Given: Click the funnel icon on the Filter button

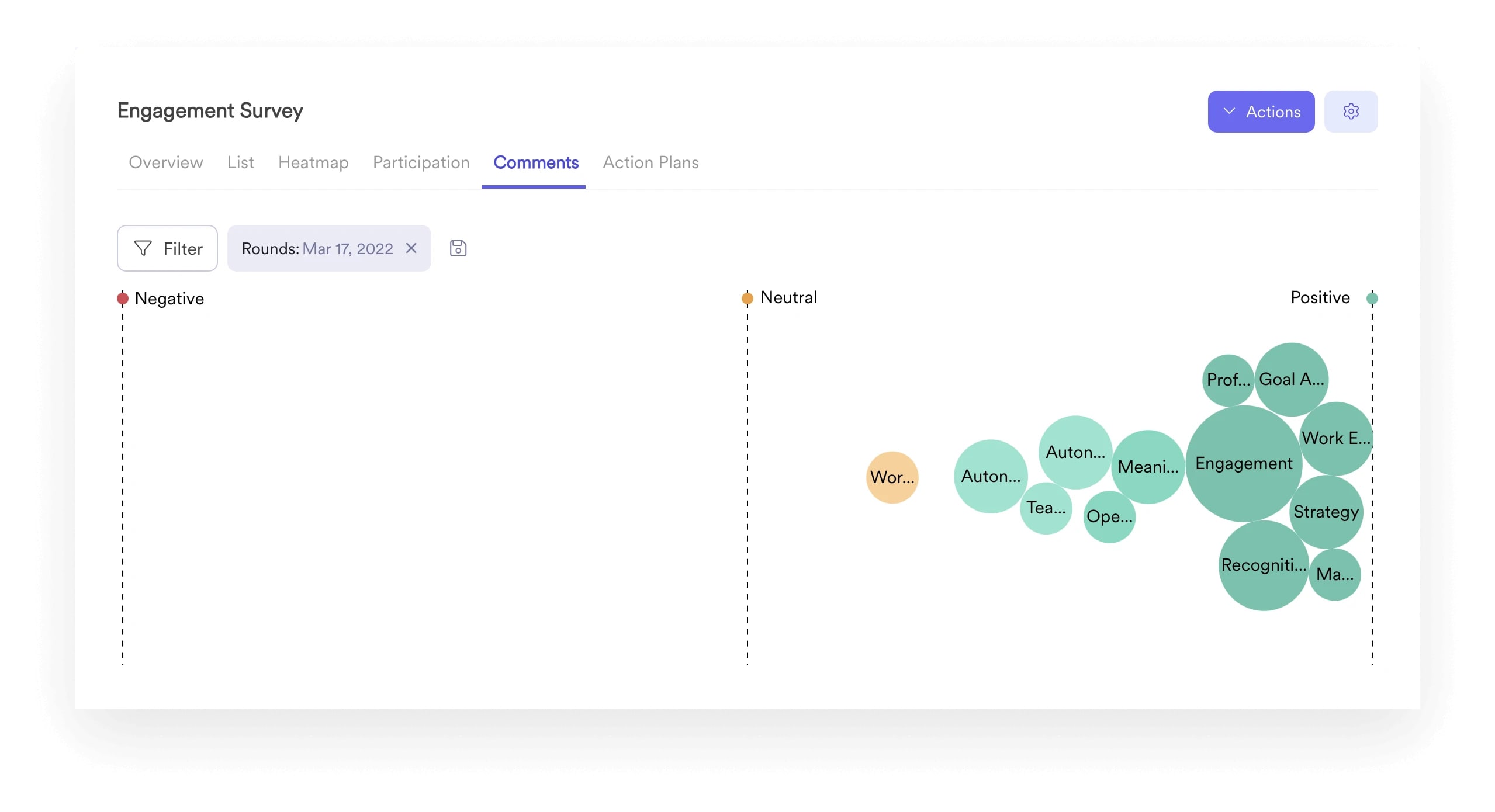Looking at the screenshot, I should coord(143,248).
